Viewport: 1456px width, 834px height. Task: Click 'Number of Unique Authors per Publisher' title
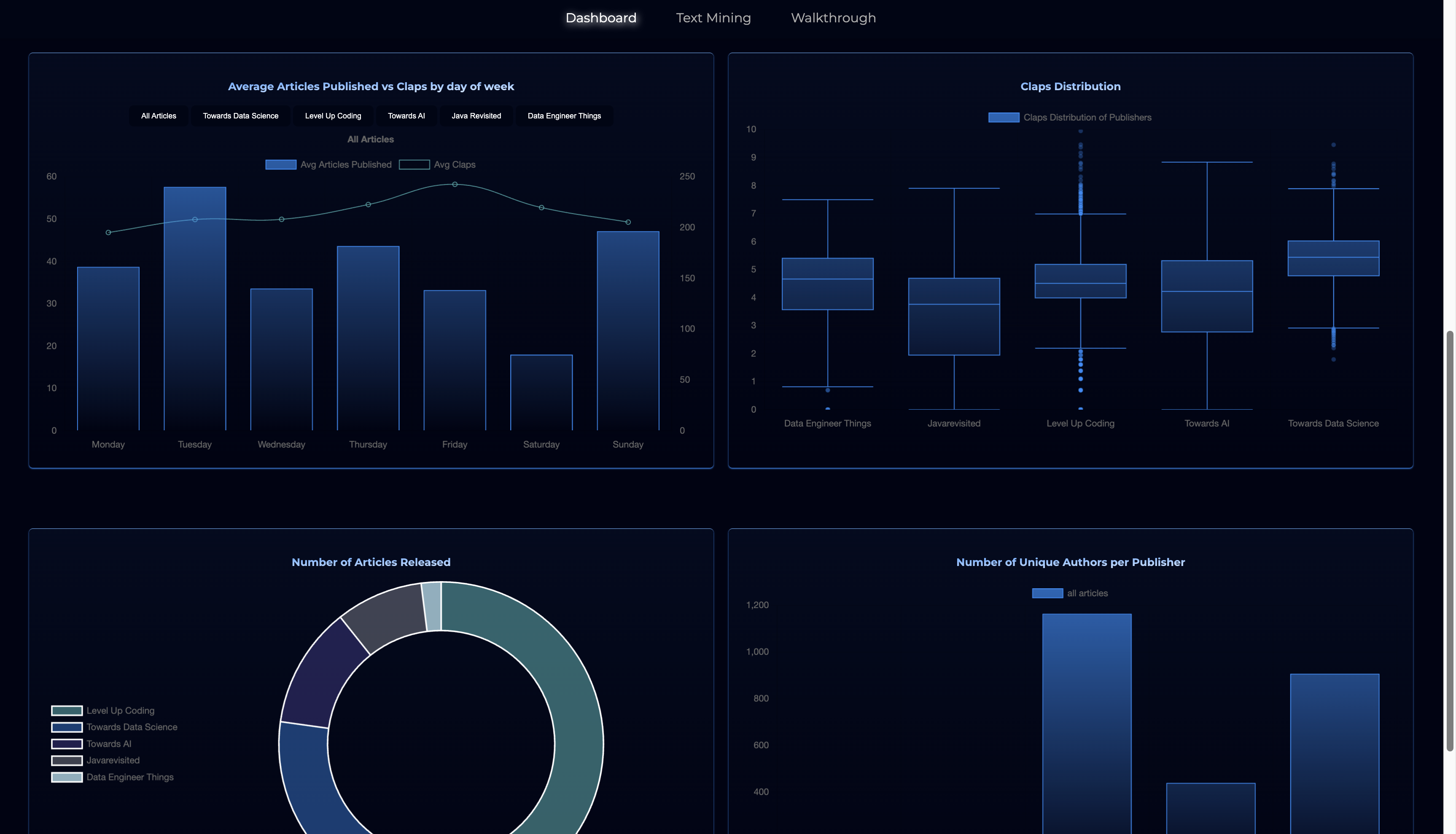(x=1070, y=563)
